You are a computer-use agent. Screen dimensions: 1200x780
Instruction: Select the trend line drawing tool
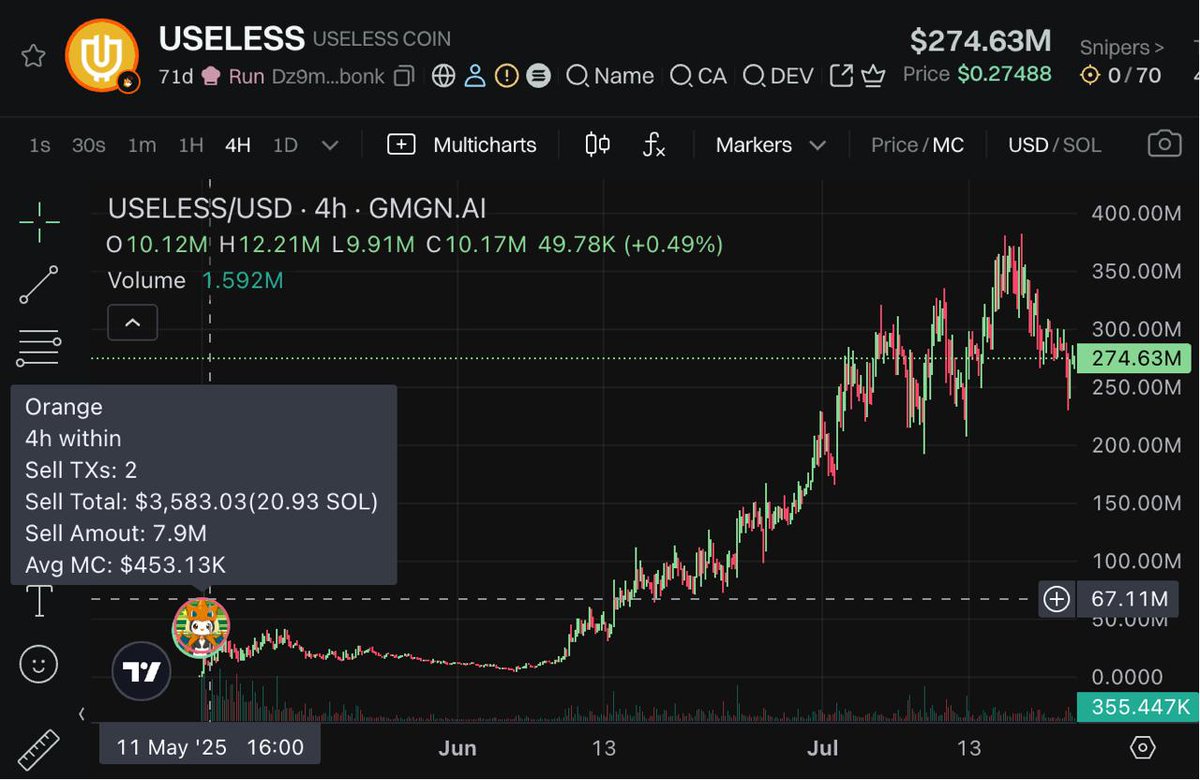[x=39, y=285]
